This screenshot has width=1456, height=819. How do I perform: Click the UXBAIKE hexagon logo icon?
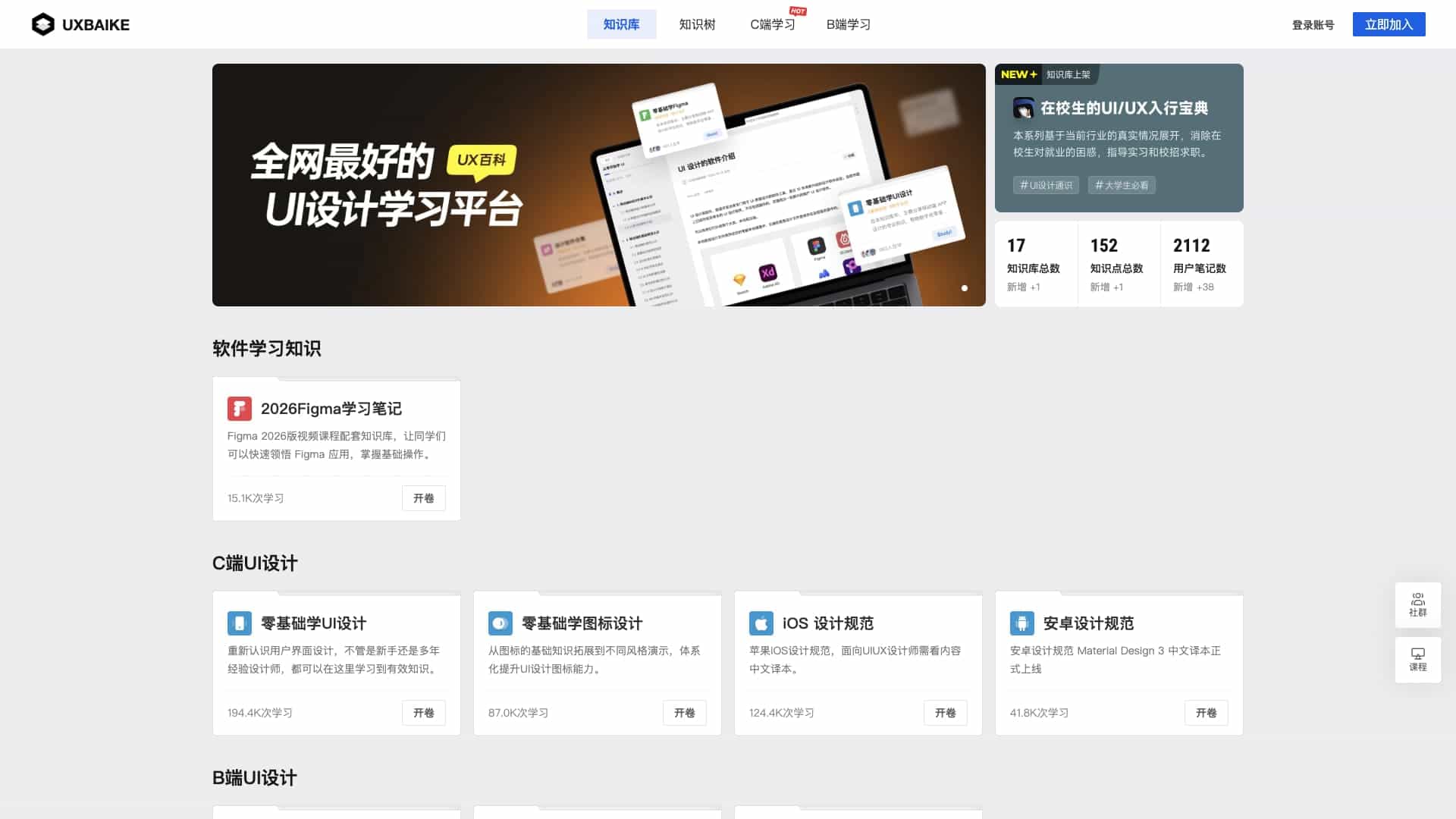coord(43,24)
